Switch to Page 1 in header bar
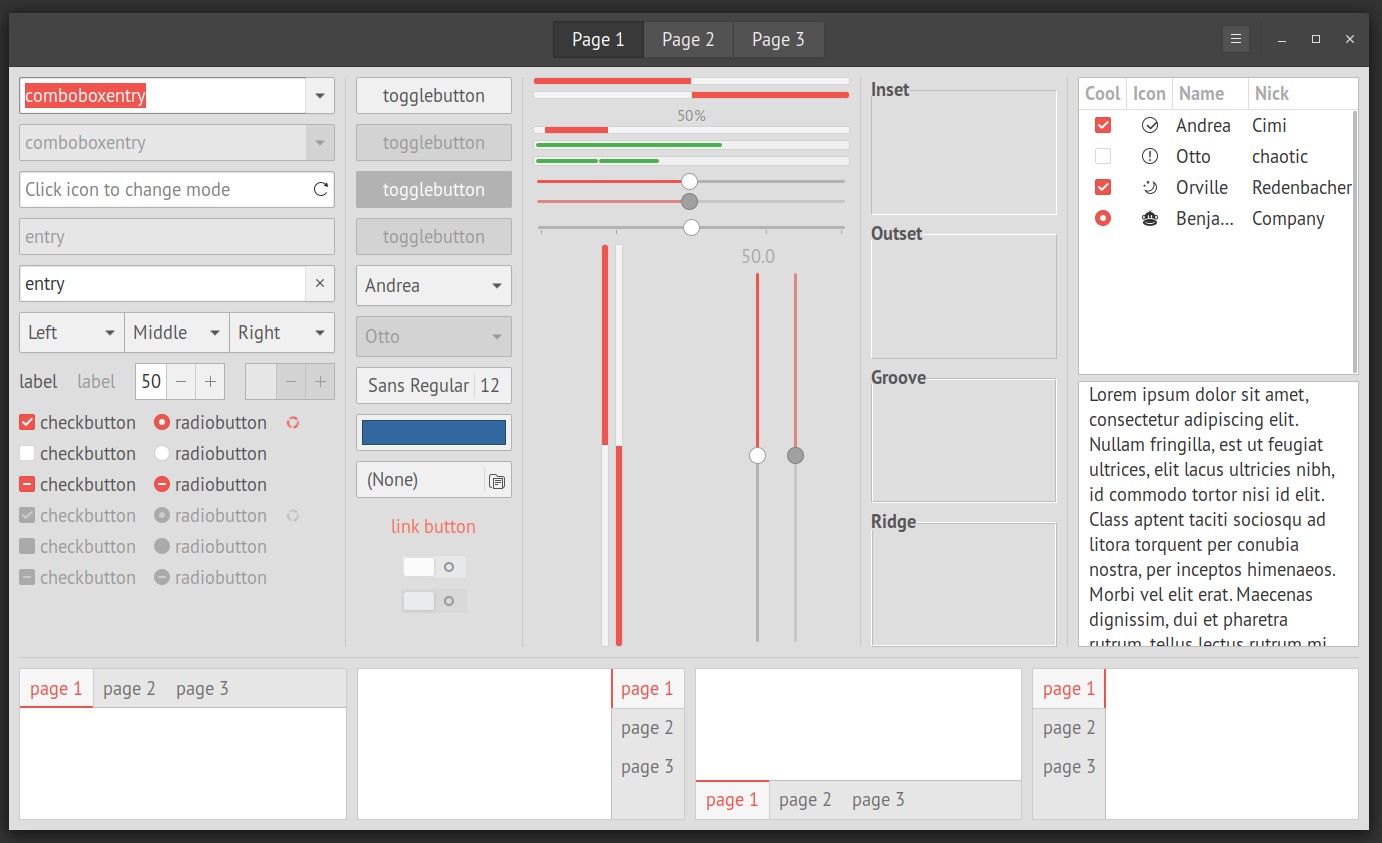 (598, 39)
